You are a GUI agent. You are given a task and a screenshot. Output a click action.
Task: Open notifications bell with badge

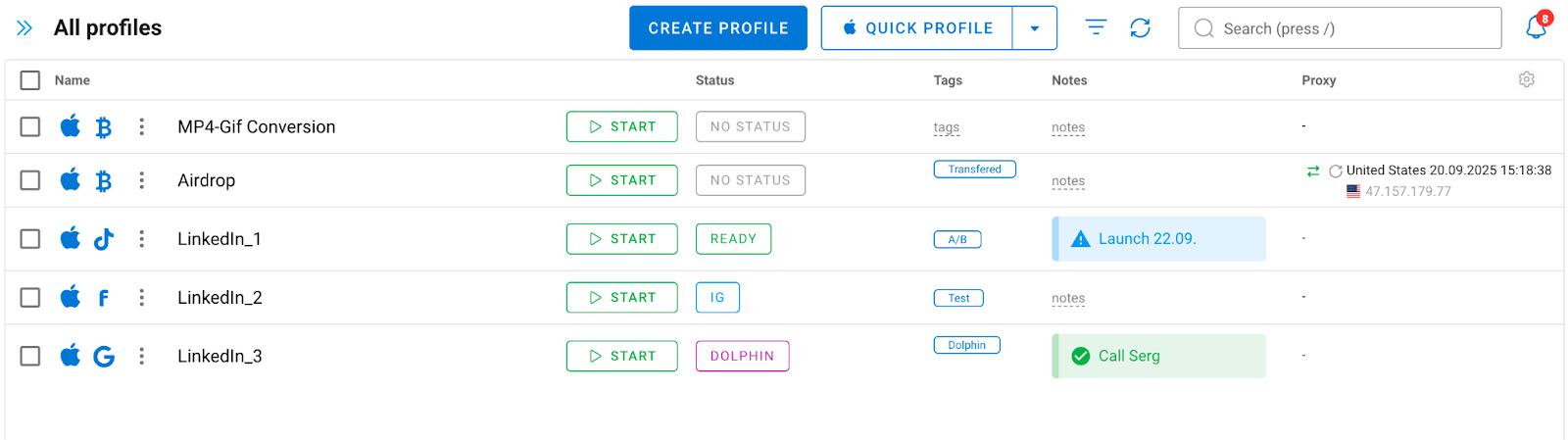point(1536,27)
